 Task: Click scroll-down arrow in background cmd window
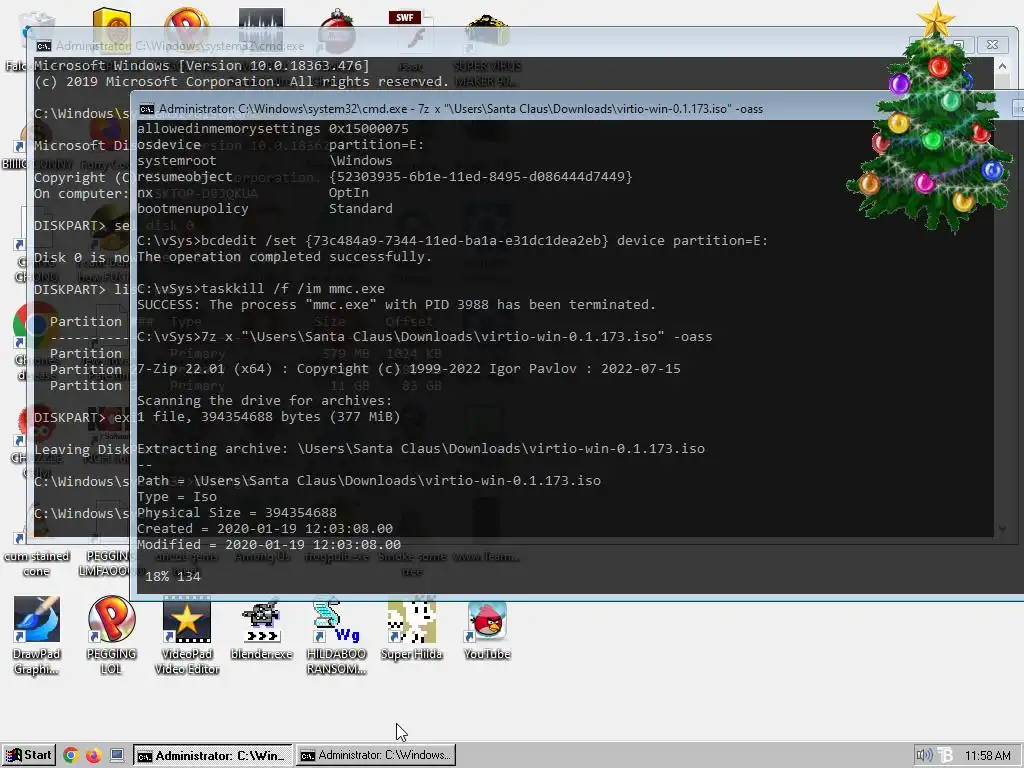coord(1002,528)
